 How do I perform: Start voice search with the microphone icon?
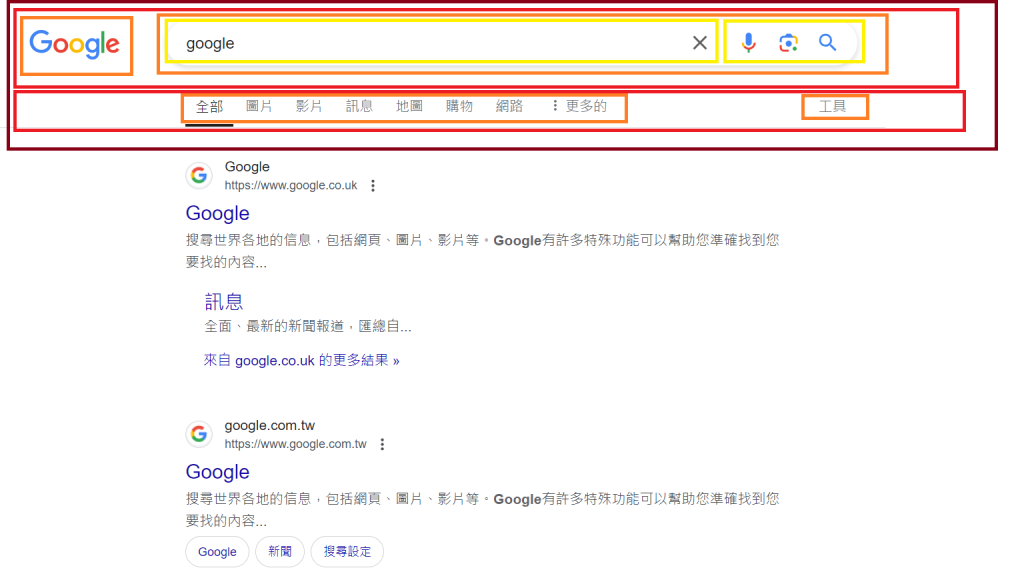pos(748,43)
